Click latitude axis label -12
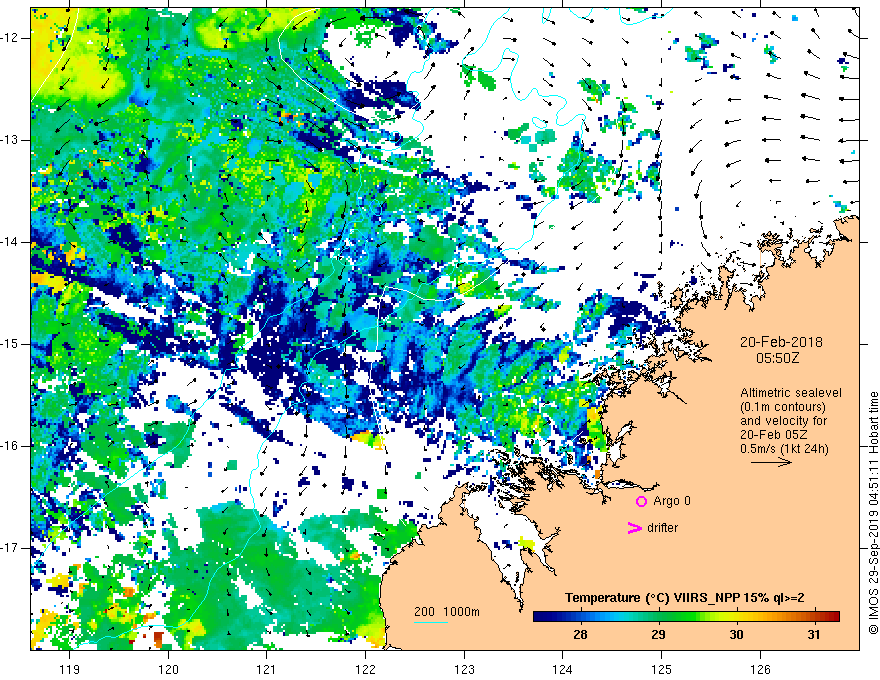Image resolution: width=880 pixels, height=680 pixels. coord(10,38)
